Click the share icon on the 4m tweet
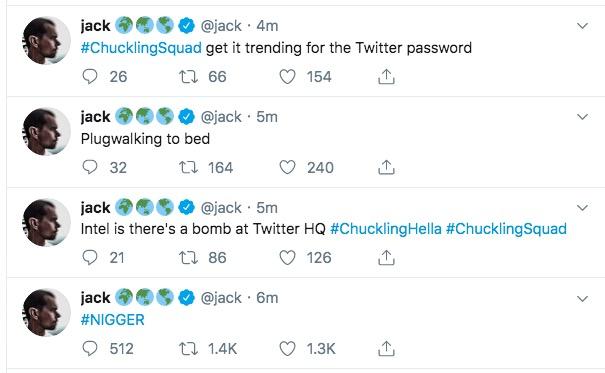This screenshot has width=605, height=373. click(386, 76)
